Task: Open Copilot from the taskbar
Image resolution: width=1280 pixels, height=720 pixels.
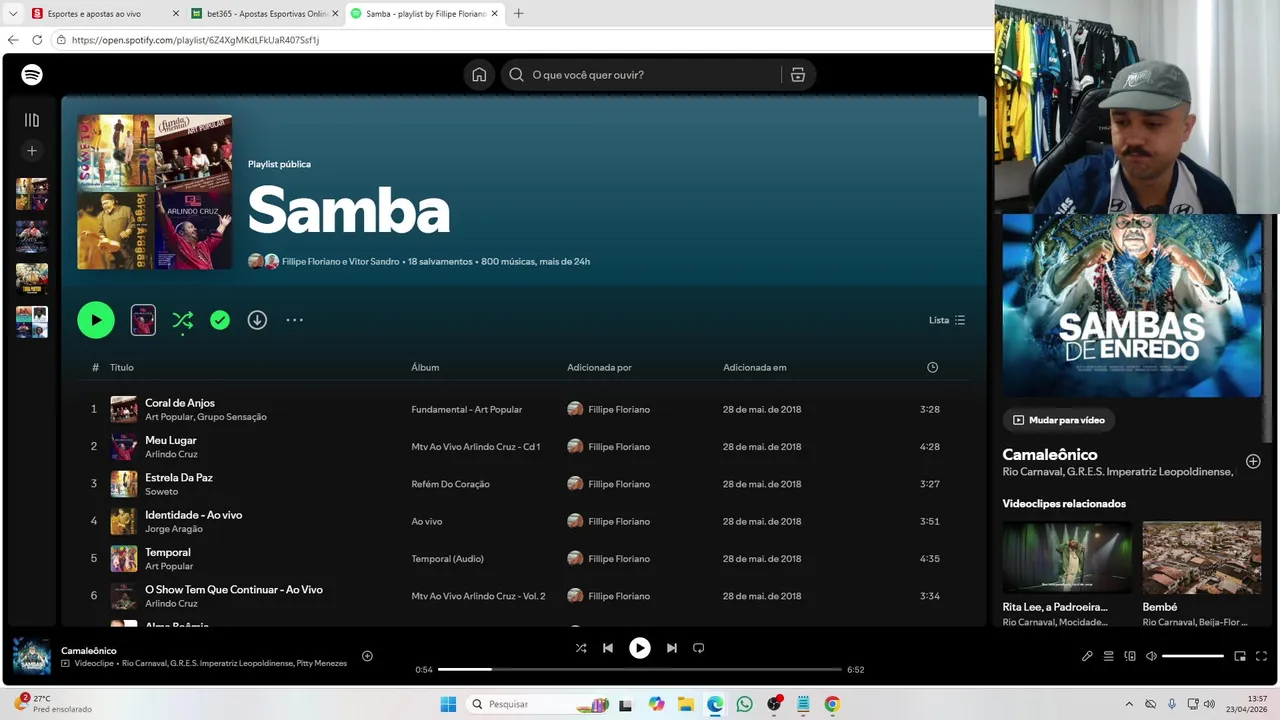Action: point(656,704)
